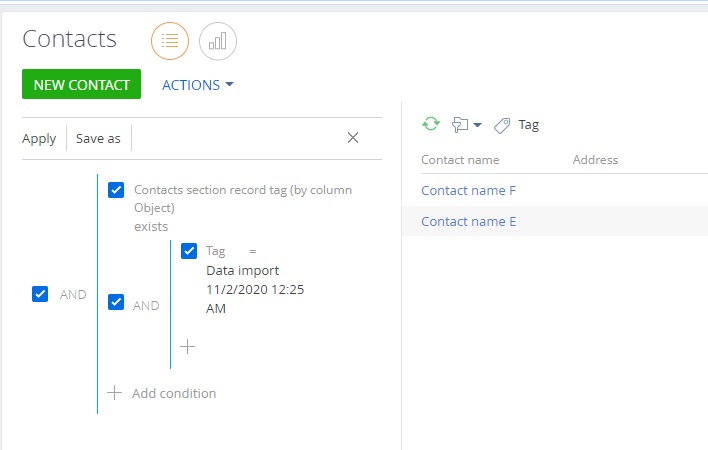Click the Tag button label

[529, 125]
